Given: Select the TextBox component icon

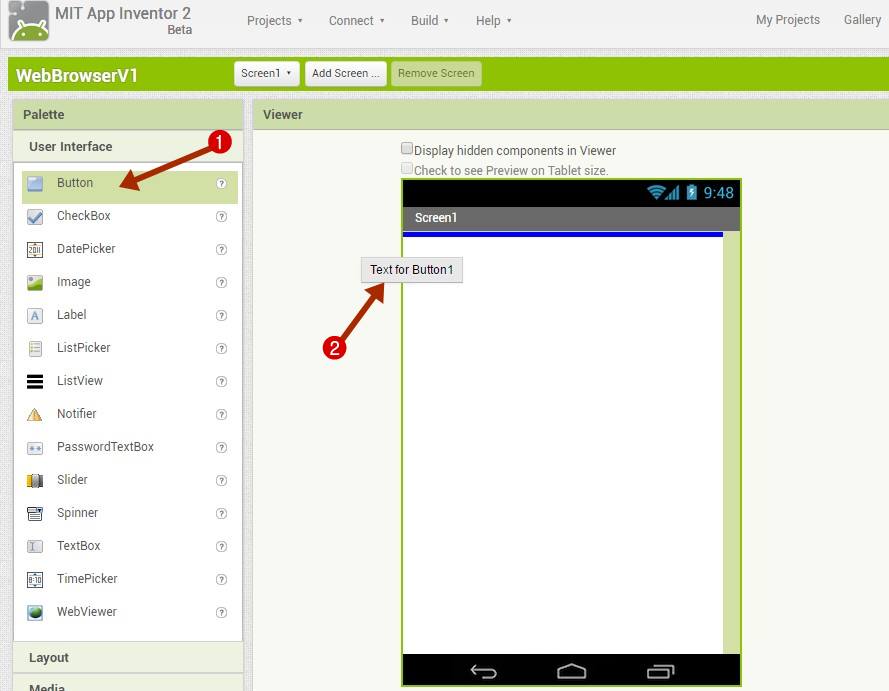Looking at the screenshot, I should click(x=35, y=546).
